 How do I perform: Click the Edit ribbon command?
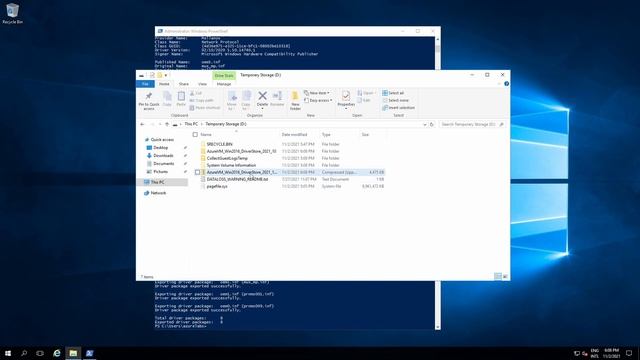tap(364, 100)
